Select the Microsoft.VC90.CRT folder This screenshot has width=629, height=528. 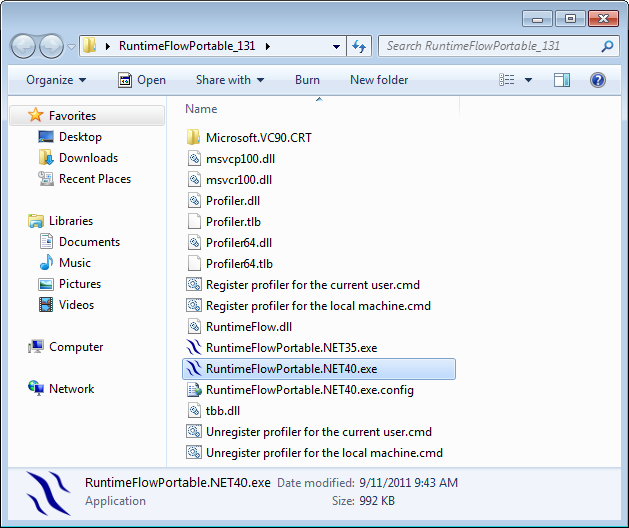point(258,137)
